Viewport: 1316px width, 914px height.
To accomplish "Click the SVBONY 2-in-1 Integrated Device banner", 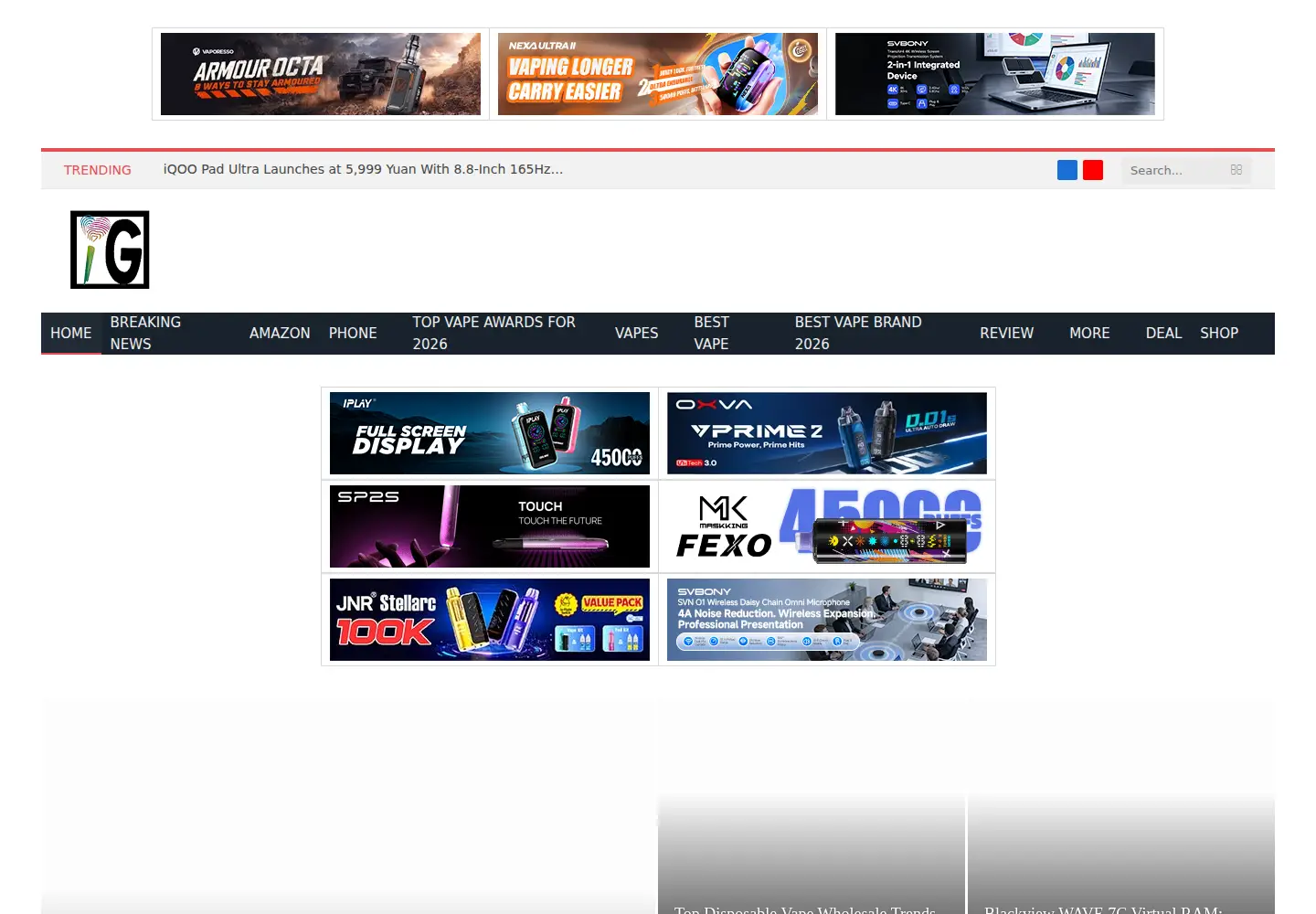I will tap(995, 74).
